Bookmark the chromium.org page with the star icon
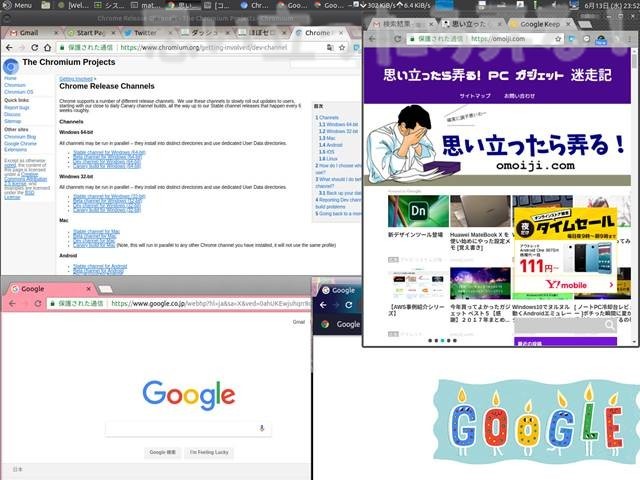The width and height of the screenshot is (640, 480). (x=342, y=48)
